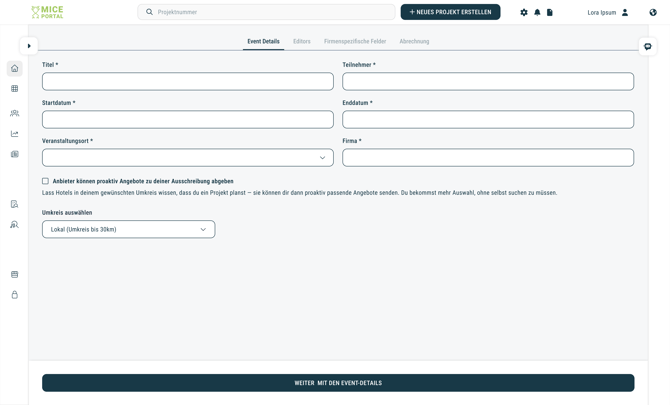670x405 pixels.
Task: Switch to the Editors tab
Action: (x=302, y=41)
